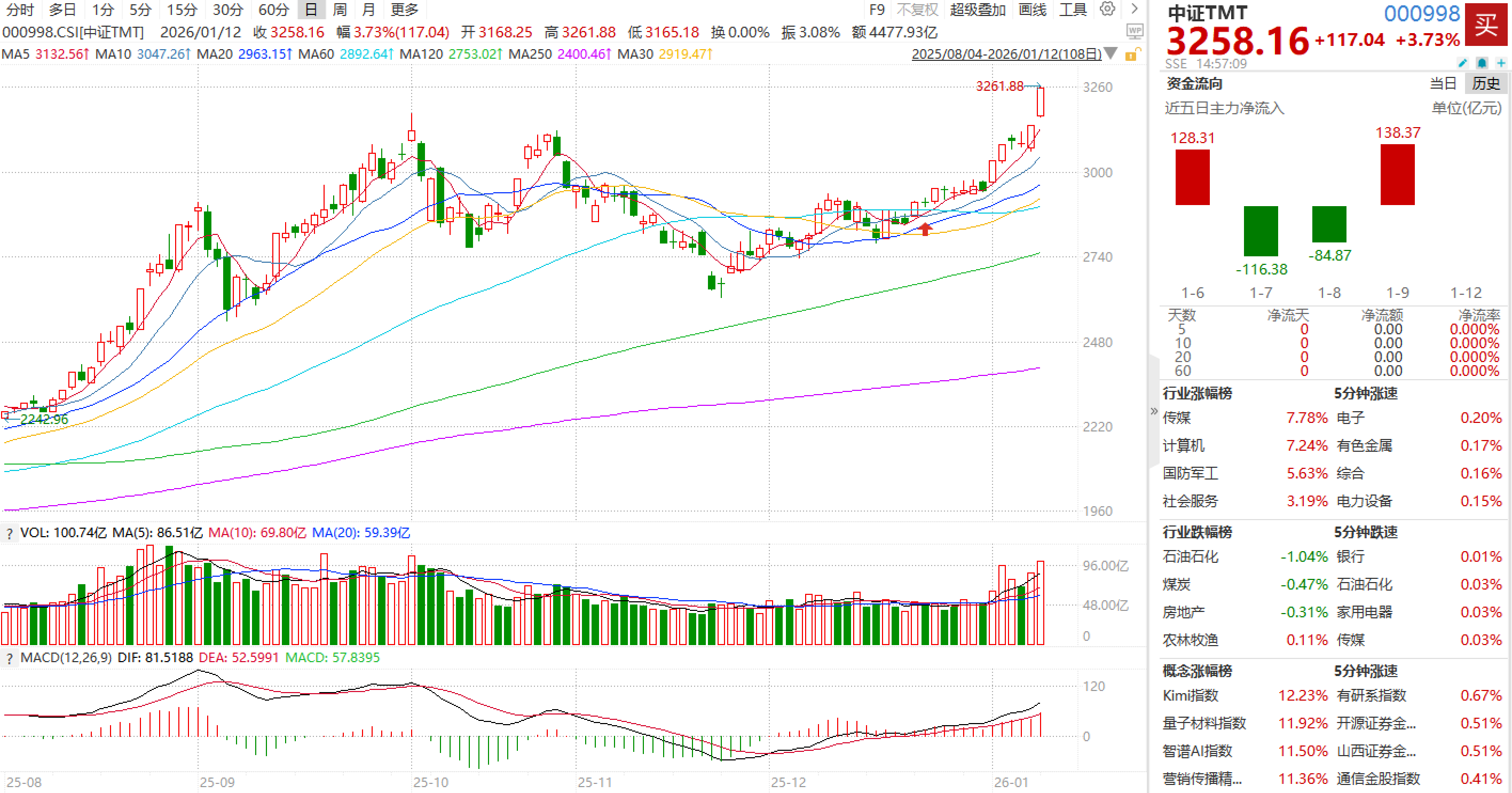The image size is (1512, 793).
Task: Click the red 买 buy button
Action: (x=1487, y=25)
